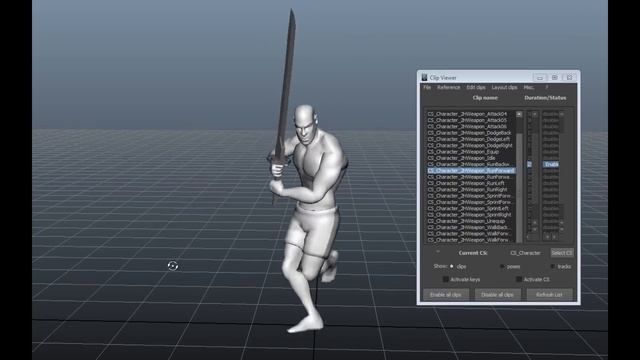Click the Clip Viewer title bar icon
640x360 pixels.
click(x=424, y=77)
